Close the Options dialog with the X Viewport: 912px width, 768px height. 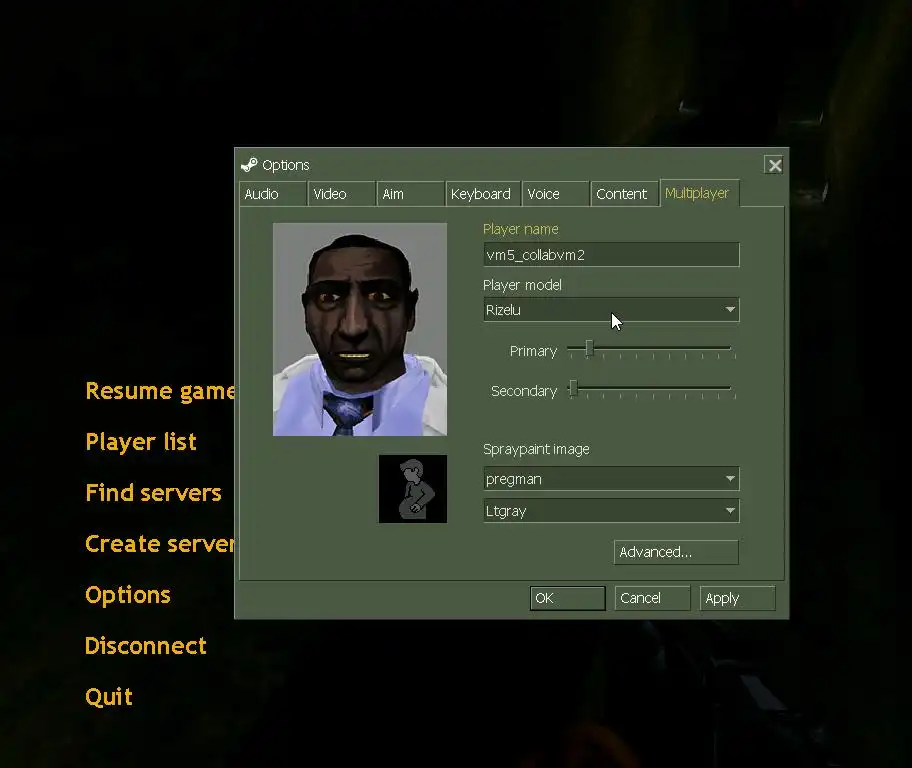(774, 165)
